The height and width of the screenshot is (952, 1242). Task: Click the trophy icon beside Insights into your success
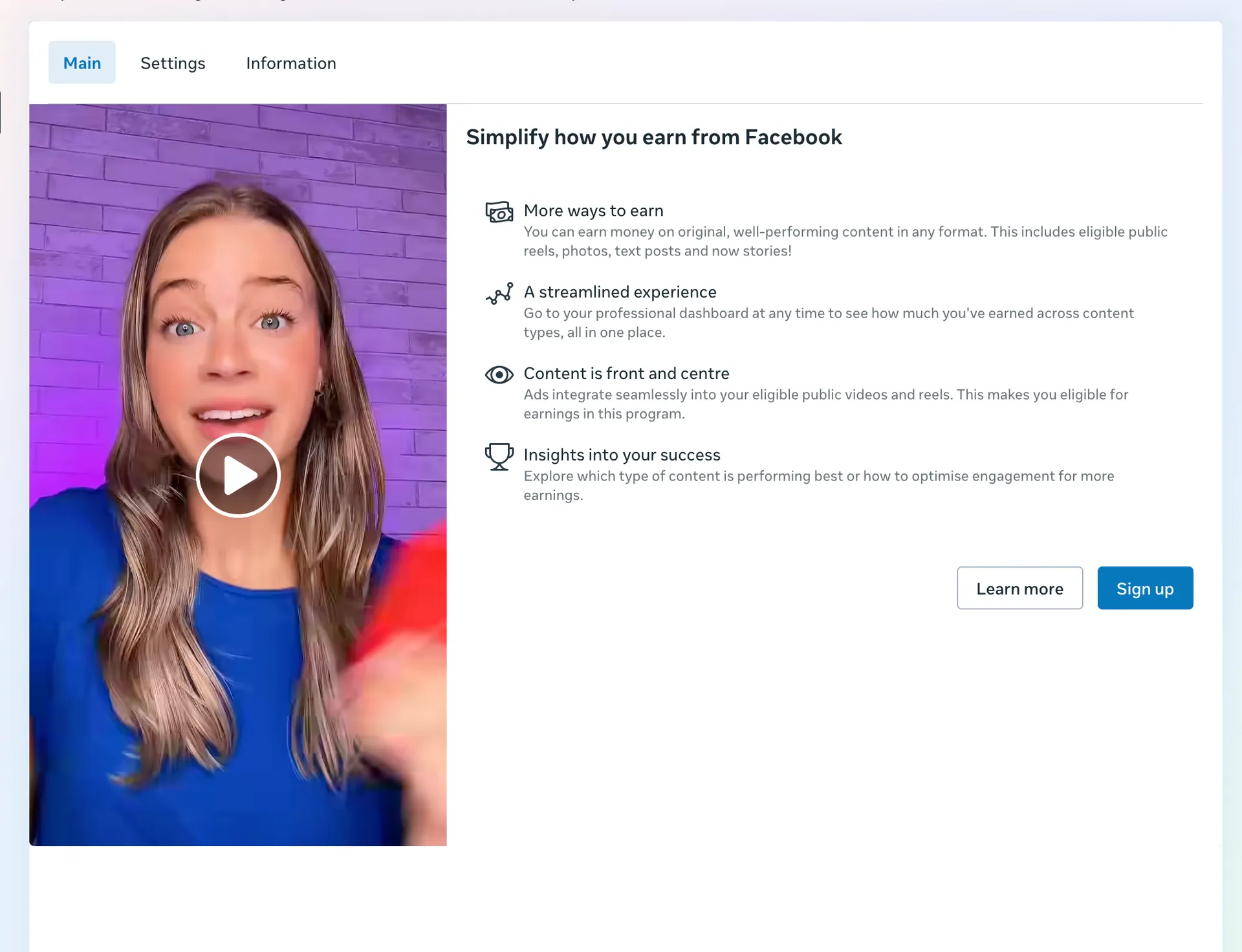point(499,457)
